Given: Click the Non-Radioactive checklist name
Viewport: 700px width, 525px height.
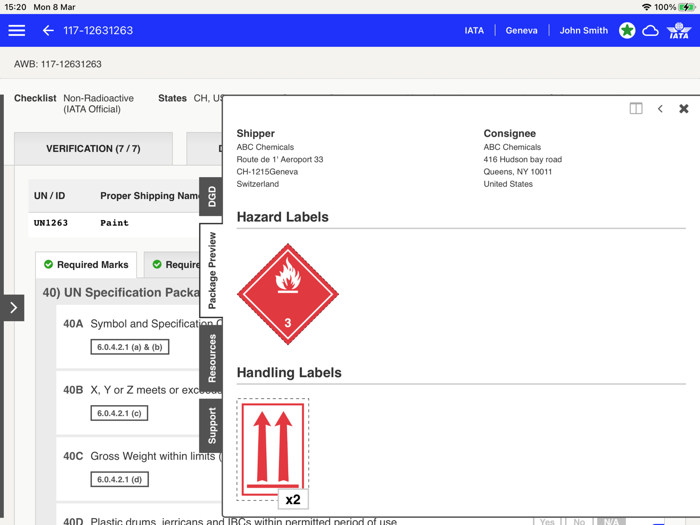Looking at the screenshot, I should (98, 104).
